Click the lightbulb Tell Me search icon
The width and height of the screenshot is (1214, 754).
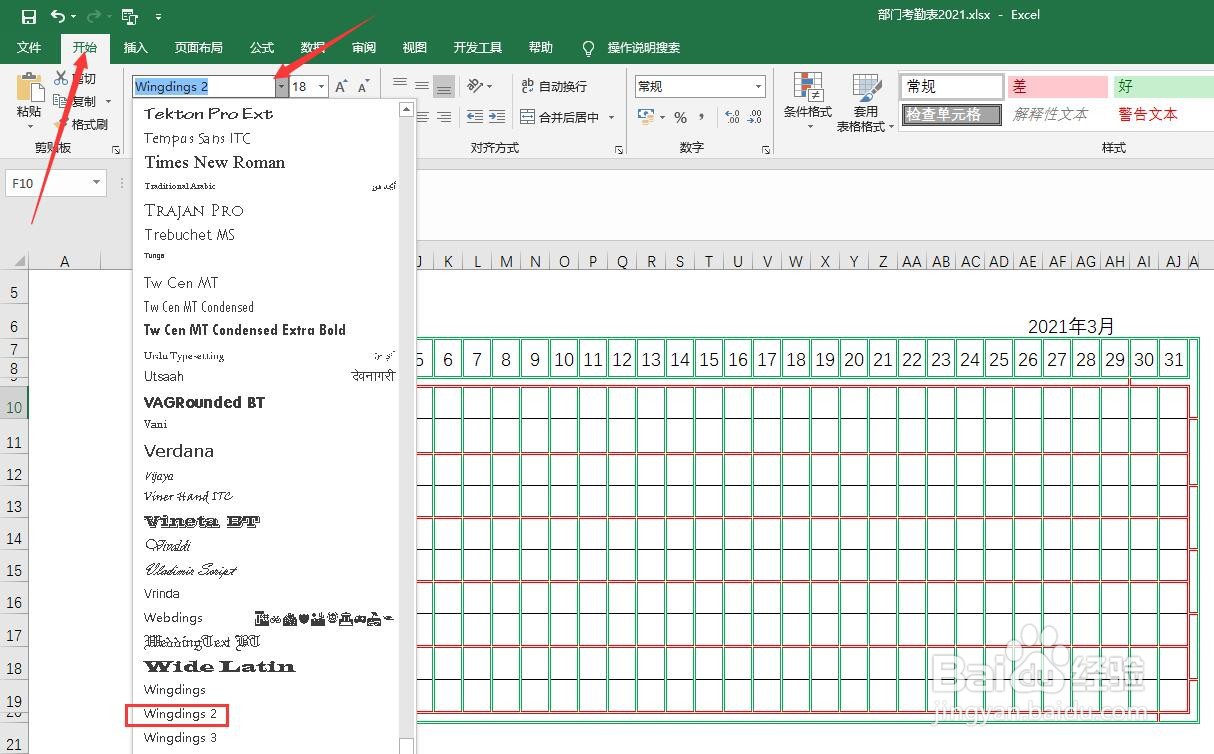588,48
